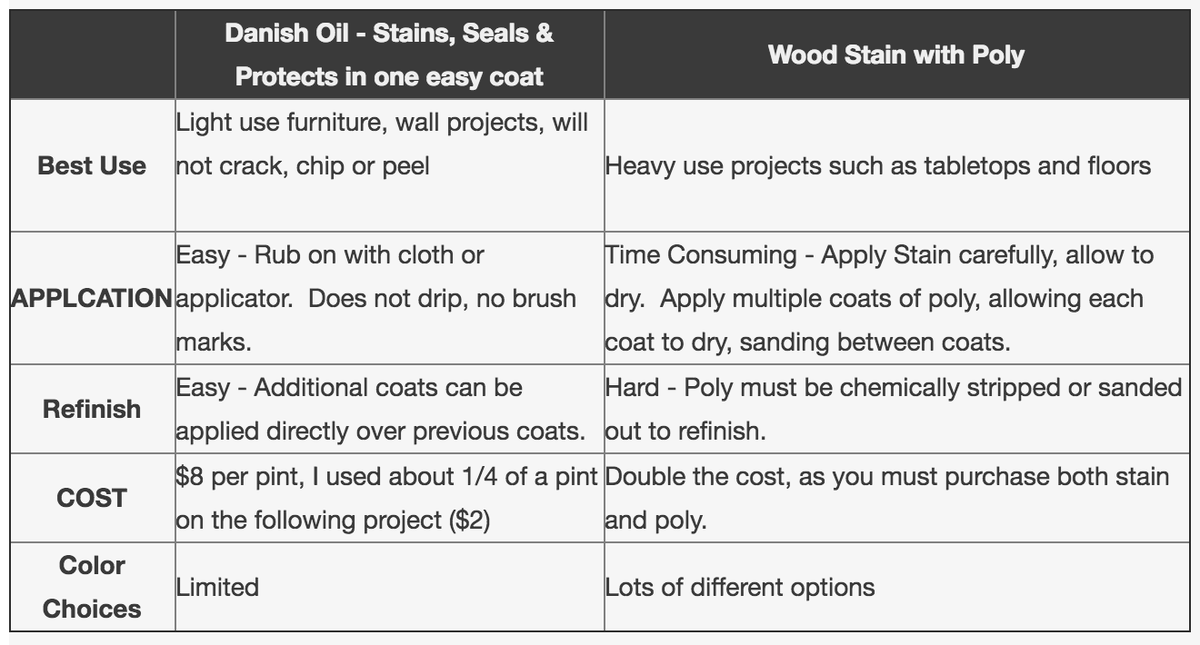Click the 'Heavy use projects' cell text

coord(878,166)
